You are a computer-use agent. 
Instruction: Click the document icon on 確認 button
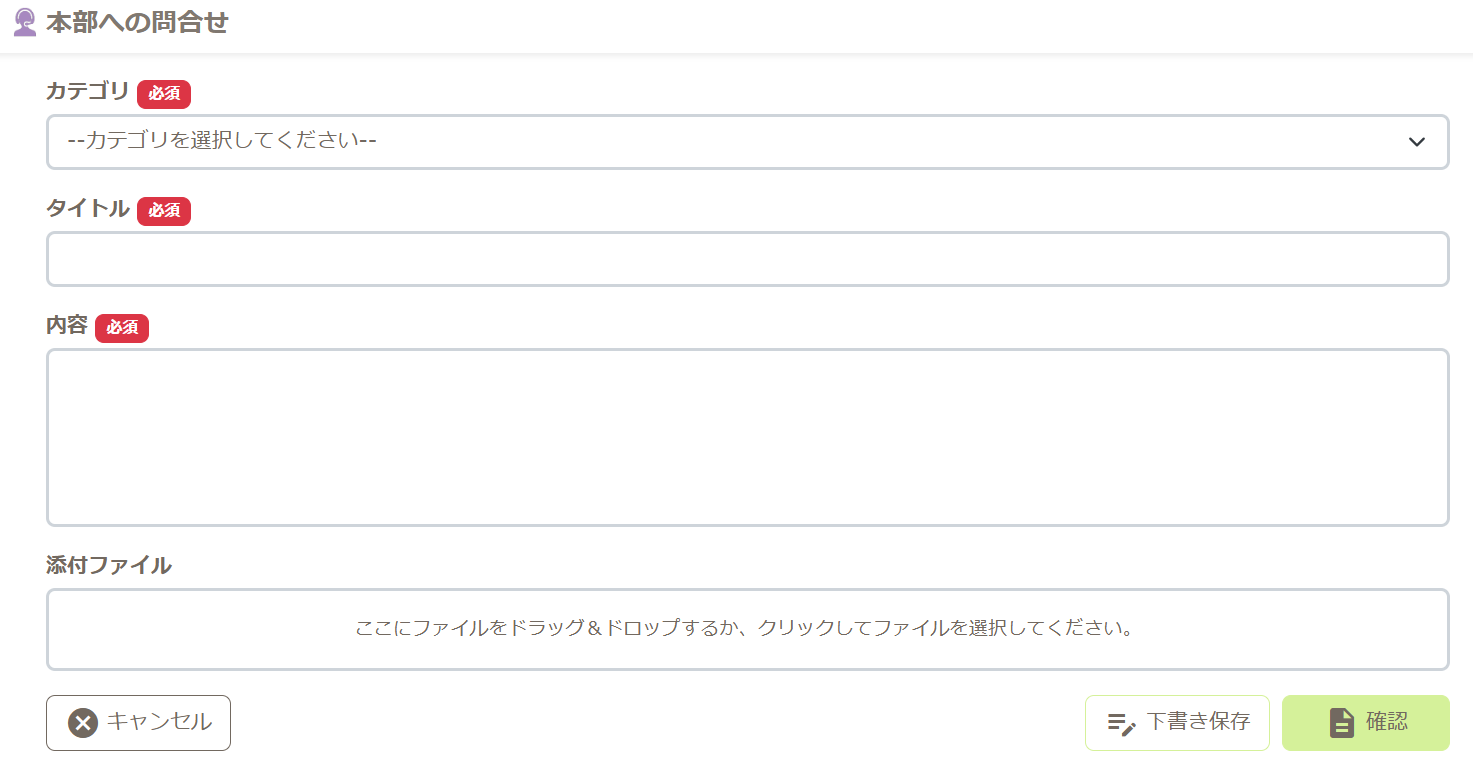pyautogui.click(x=1341, y=722)
